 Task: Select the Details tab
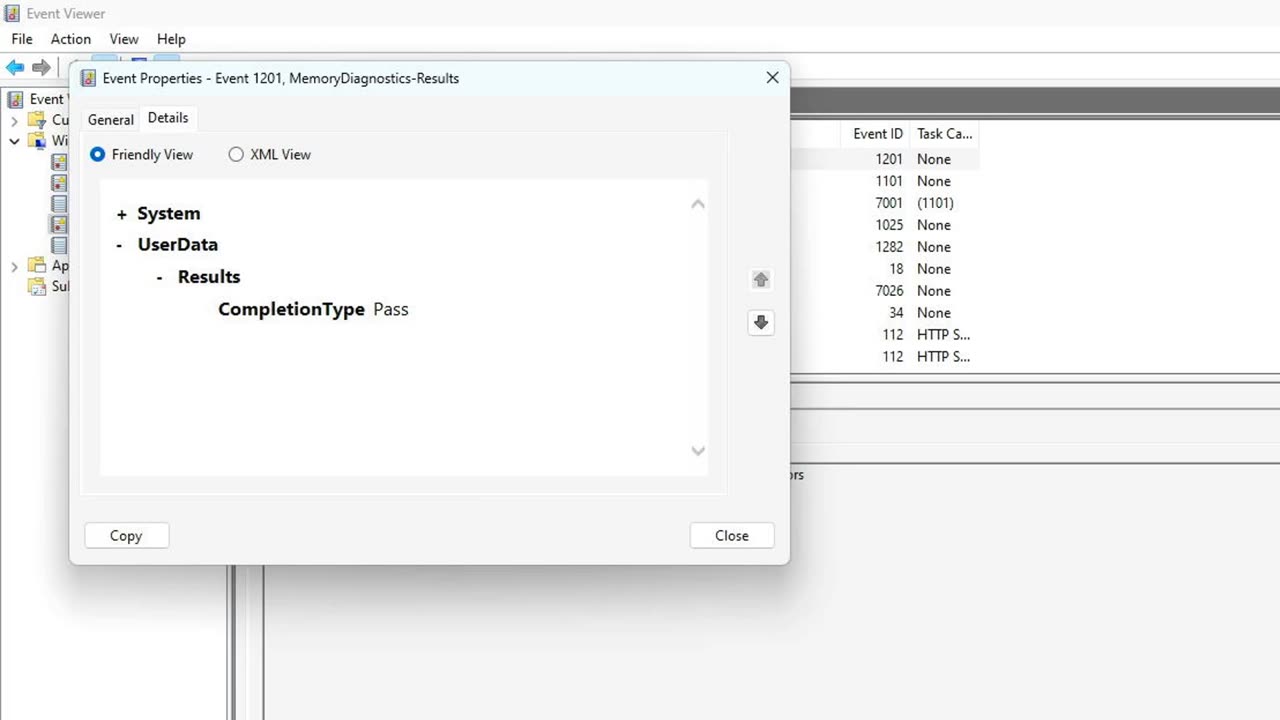[x=168, y=117]
